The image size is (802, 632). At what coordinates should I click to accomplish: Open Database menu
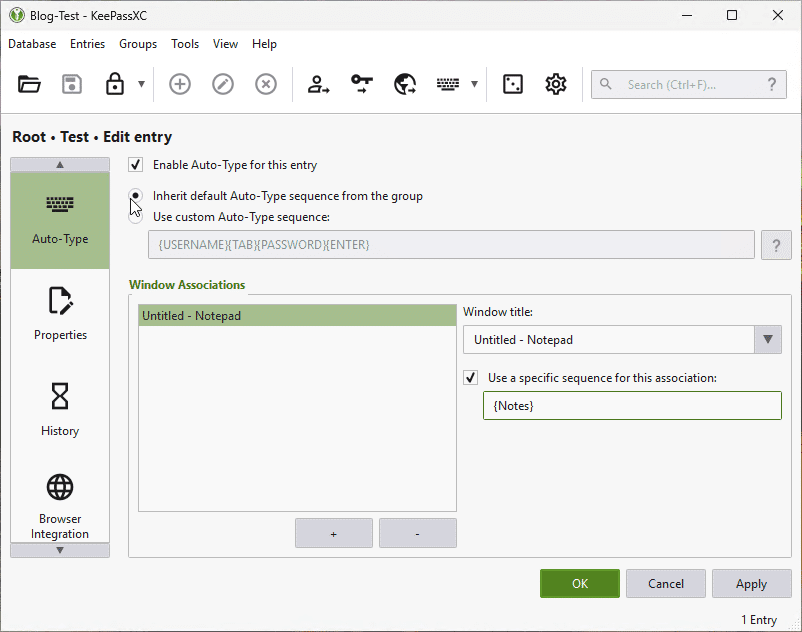click(32, 44)
